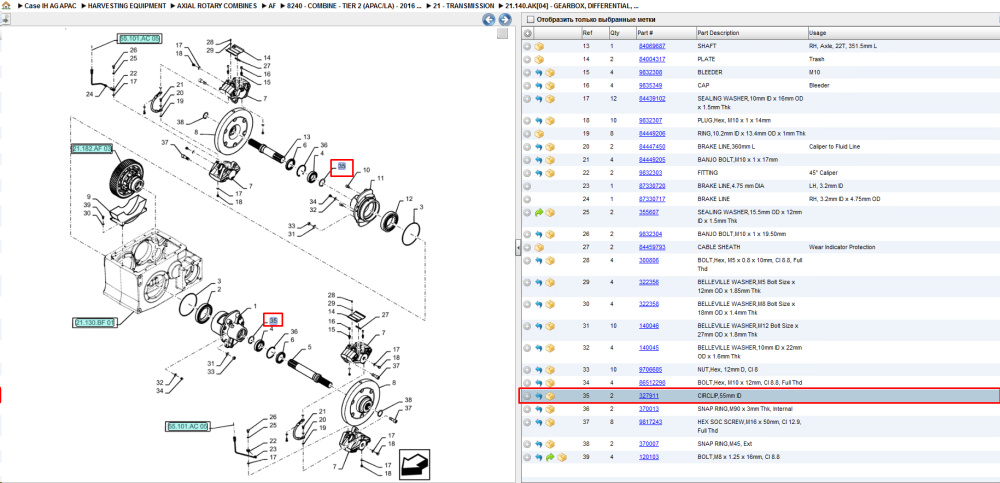Click the box icon for PLATE row
Image resolution: width=1000 pixels, height=483 pixels.
539,59
